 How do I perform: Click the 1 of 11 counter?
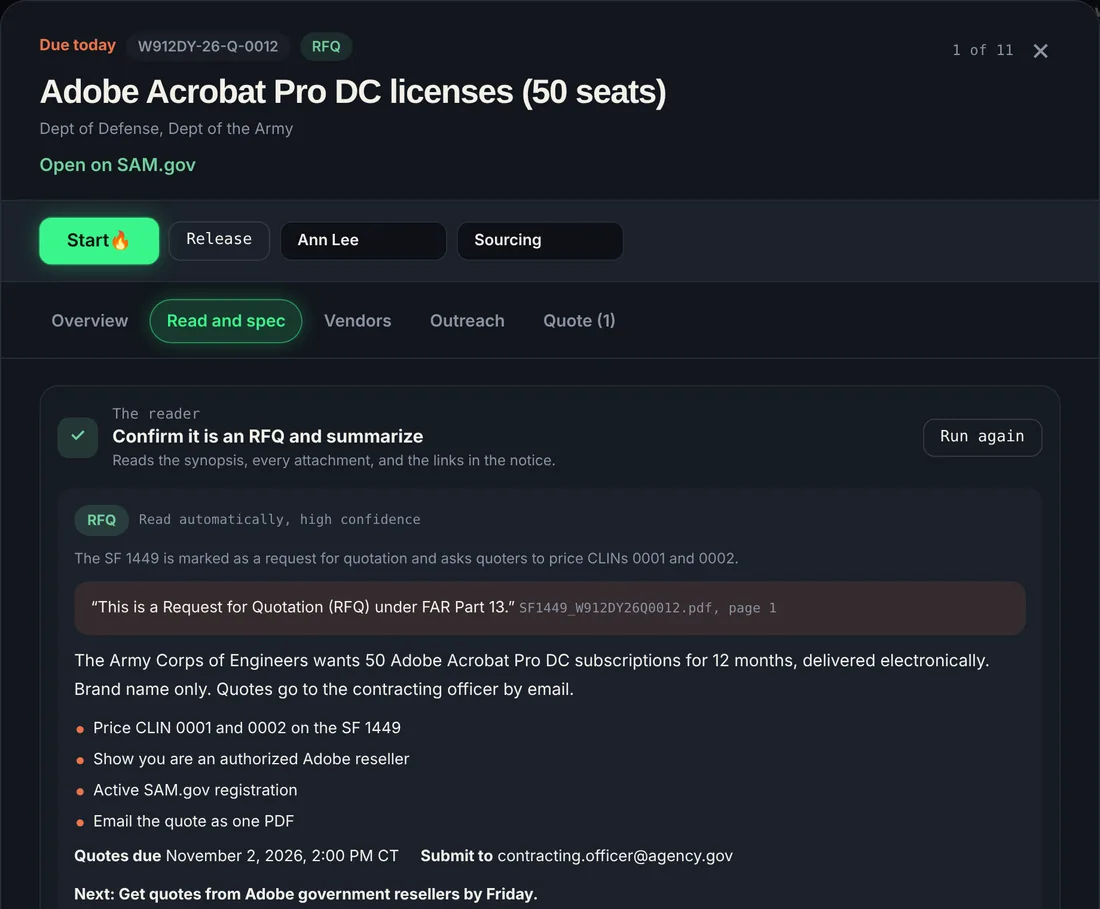[x=983, y=50]
